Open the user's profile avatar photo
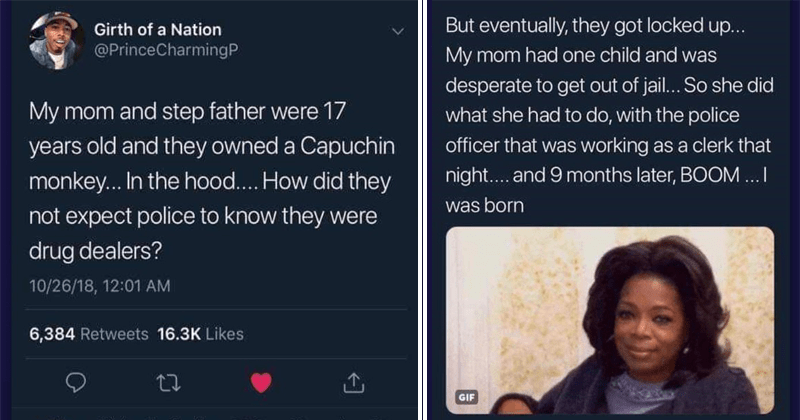The width and height of the screenshot is (800, 420). [x=57, y=41]
